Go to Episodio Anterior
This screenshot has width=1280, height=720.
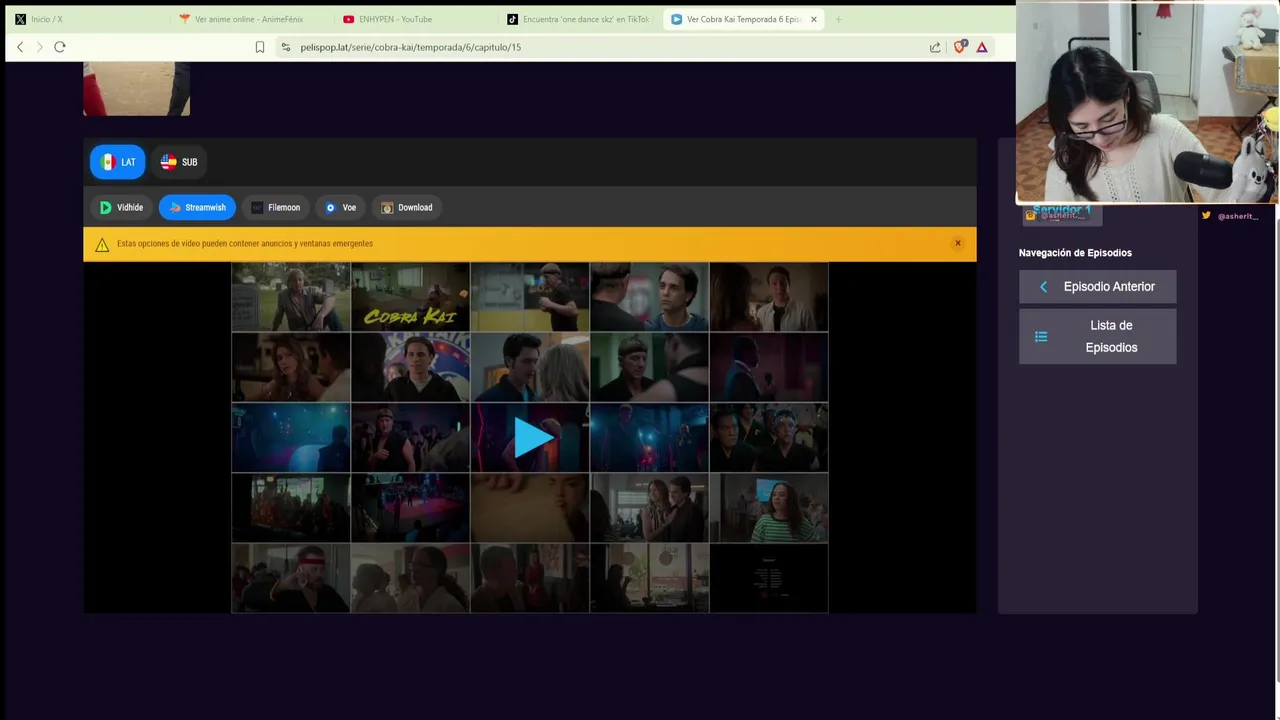click(1097, 286)
